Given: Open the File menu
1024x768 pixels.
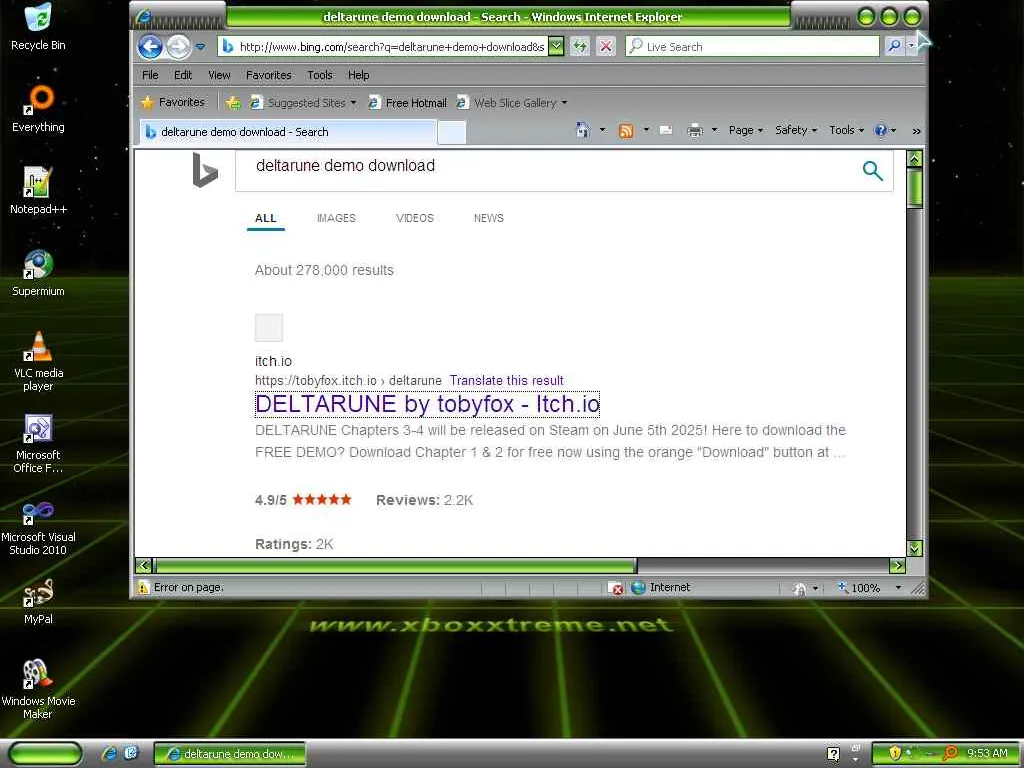Looking at the screenshot, I should click(x=150, y=75).
